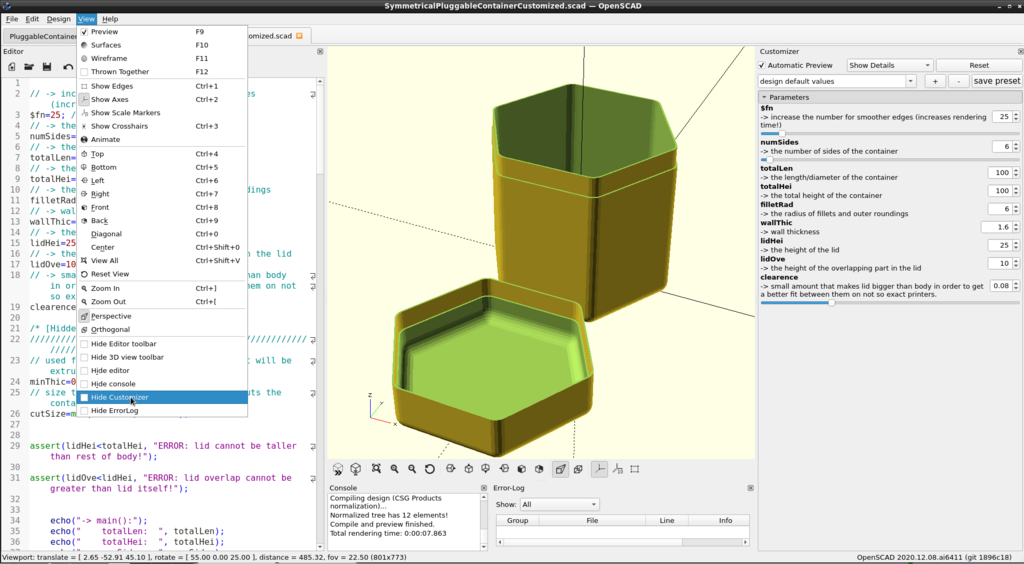
Task: Click the clearence value spinbox stepper
Action: [1016, 286]
